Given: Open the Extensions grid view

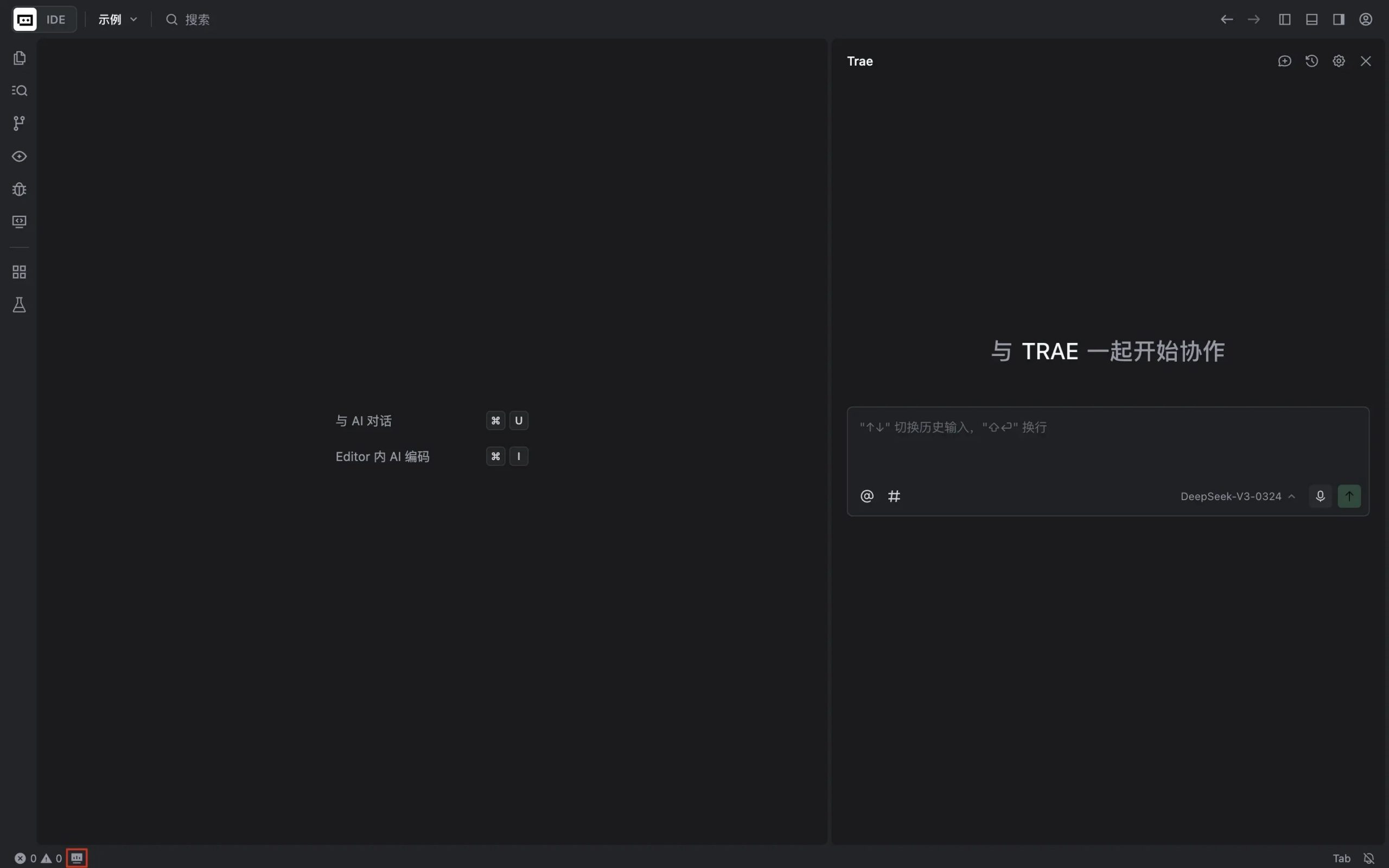Looking at the screenshot, I should (20, 272).
